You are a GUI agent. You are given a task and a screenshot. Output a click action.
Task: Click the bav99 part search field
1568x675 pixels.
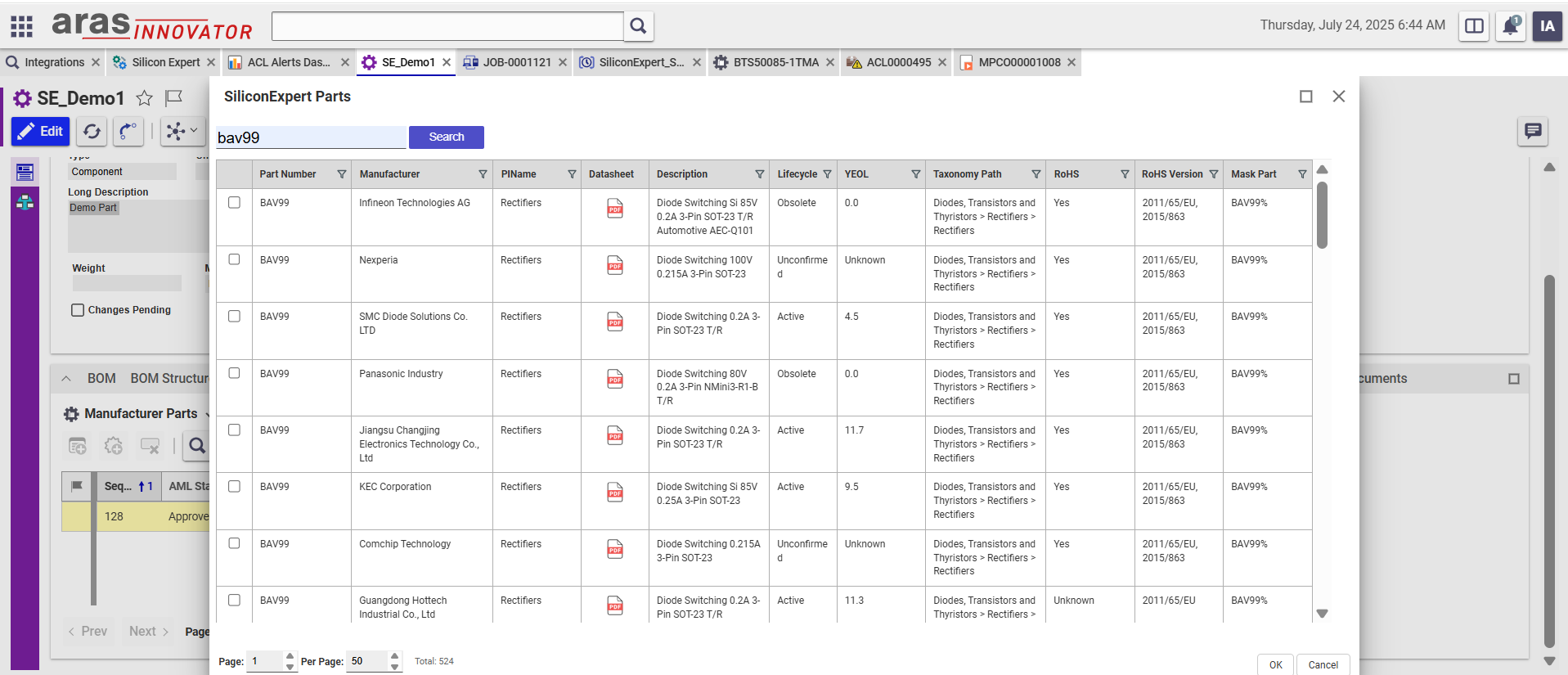pos(311,137)
